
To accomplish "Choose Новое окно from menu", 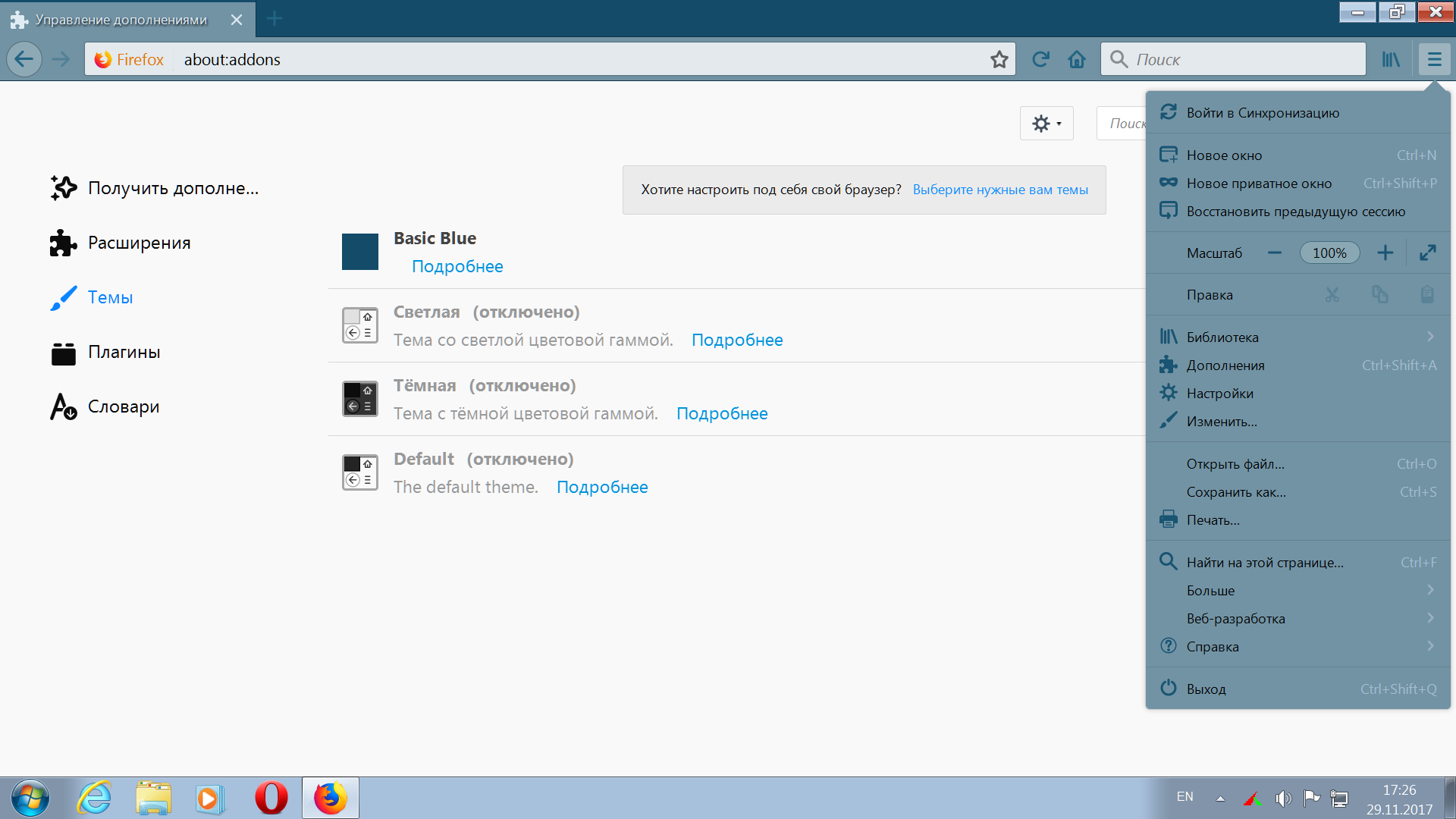I will pyautogui.click(x=1298, y=155).
